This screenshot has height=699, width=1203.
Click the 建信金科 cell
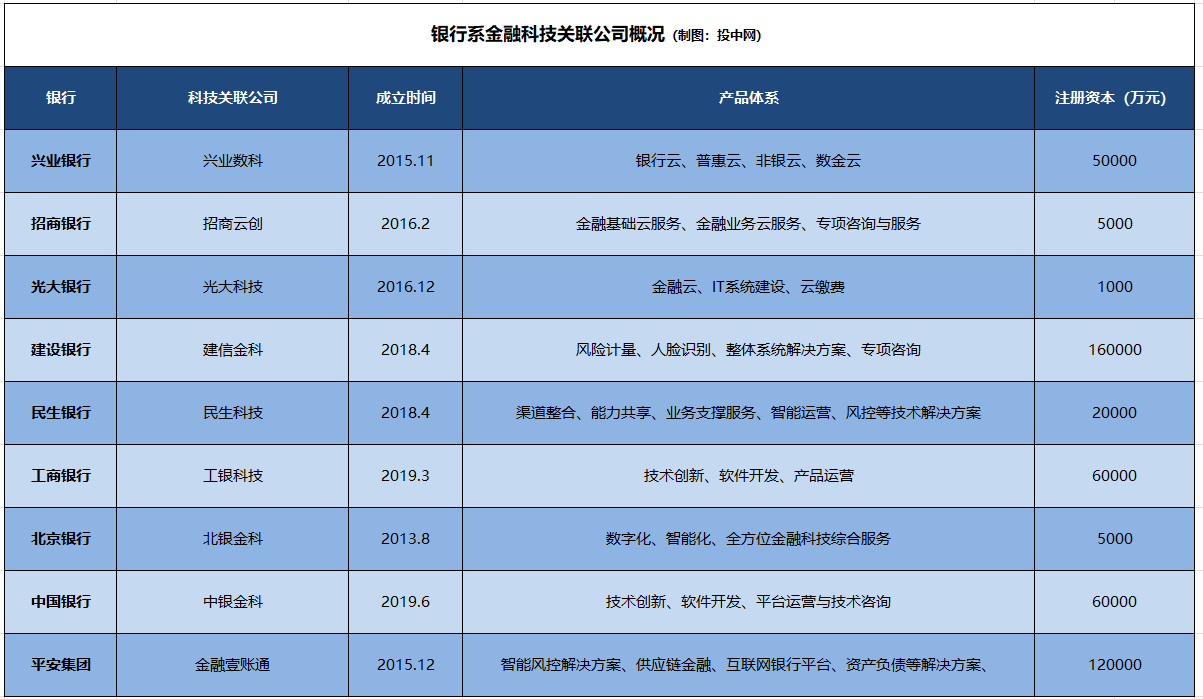[233, 350]
